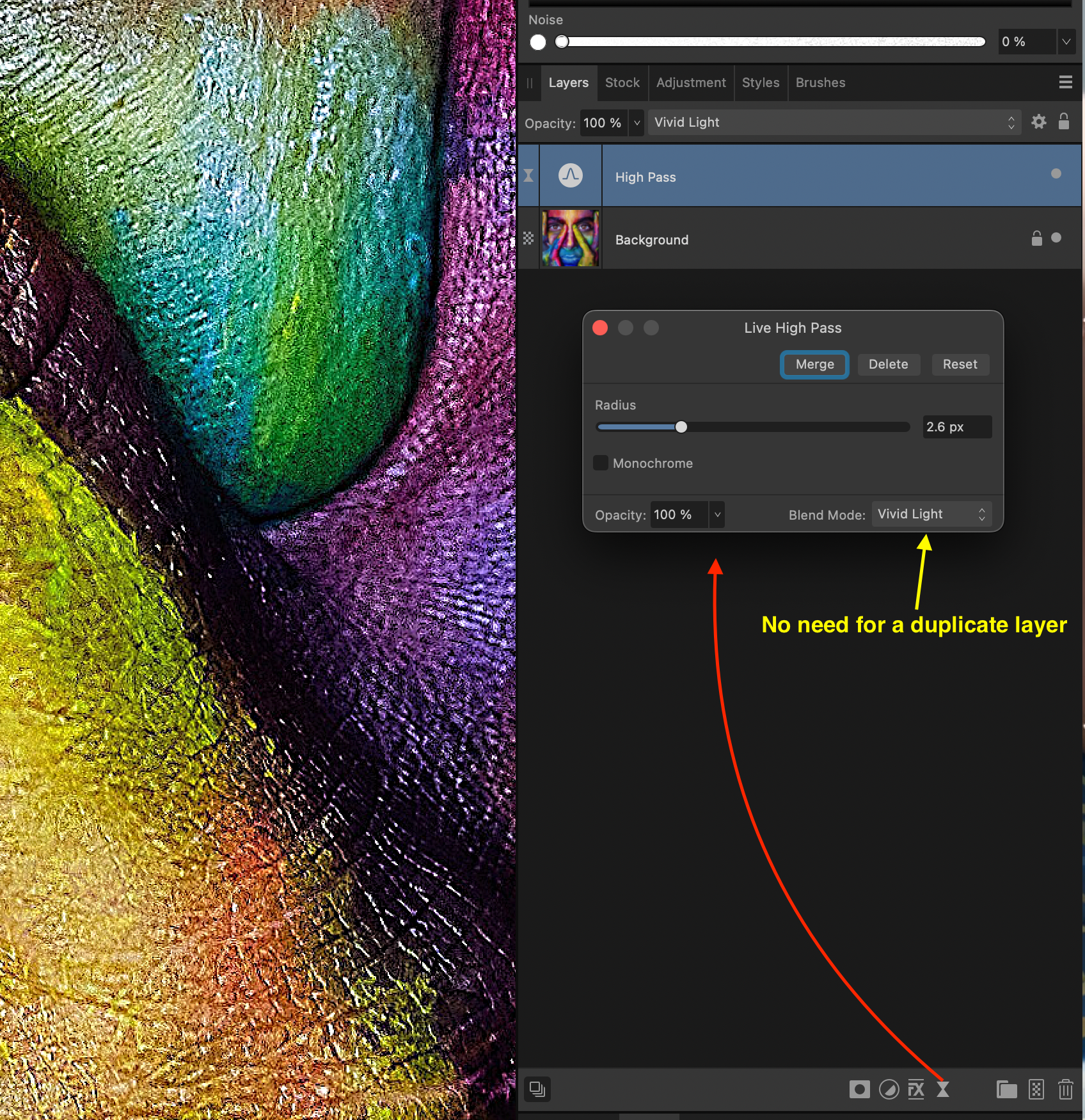
Task: Hide the Background layer
Action: pos(1056,238)
